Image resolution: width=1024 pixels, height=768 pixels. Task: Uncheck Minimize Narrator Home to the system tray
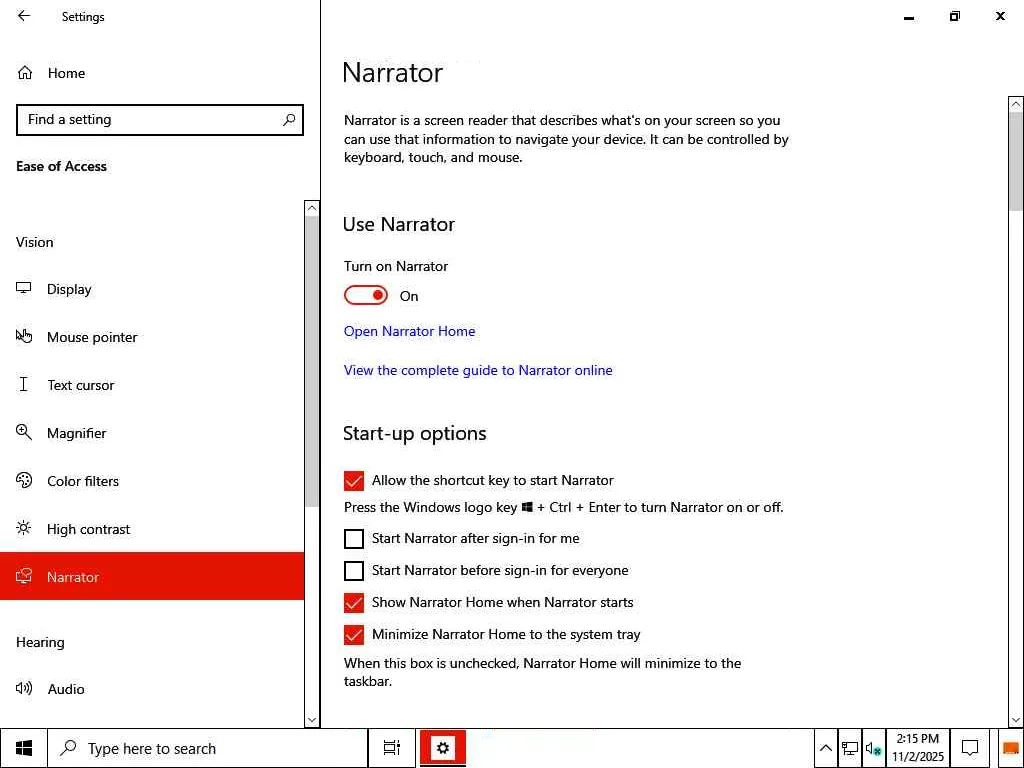tap(353, 635)
